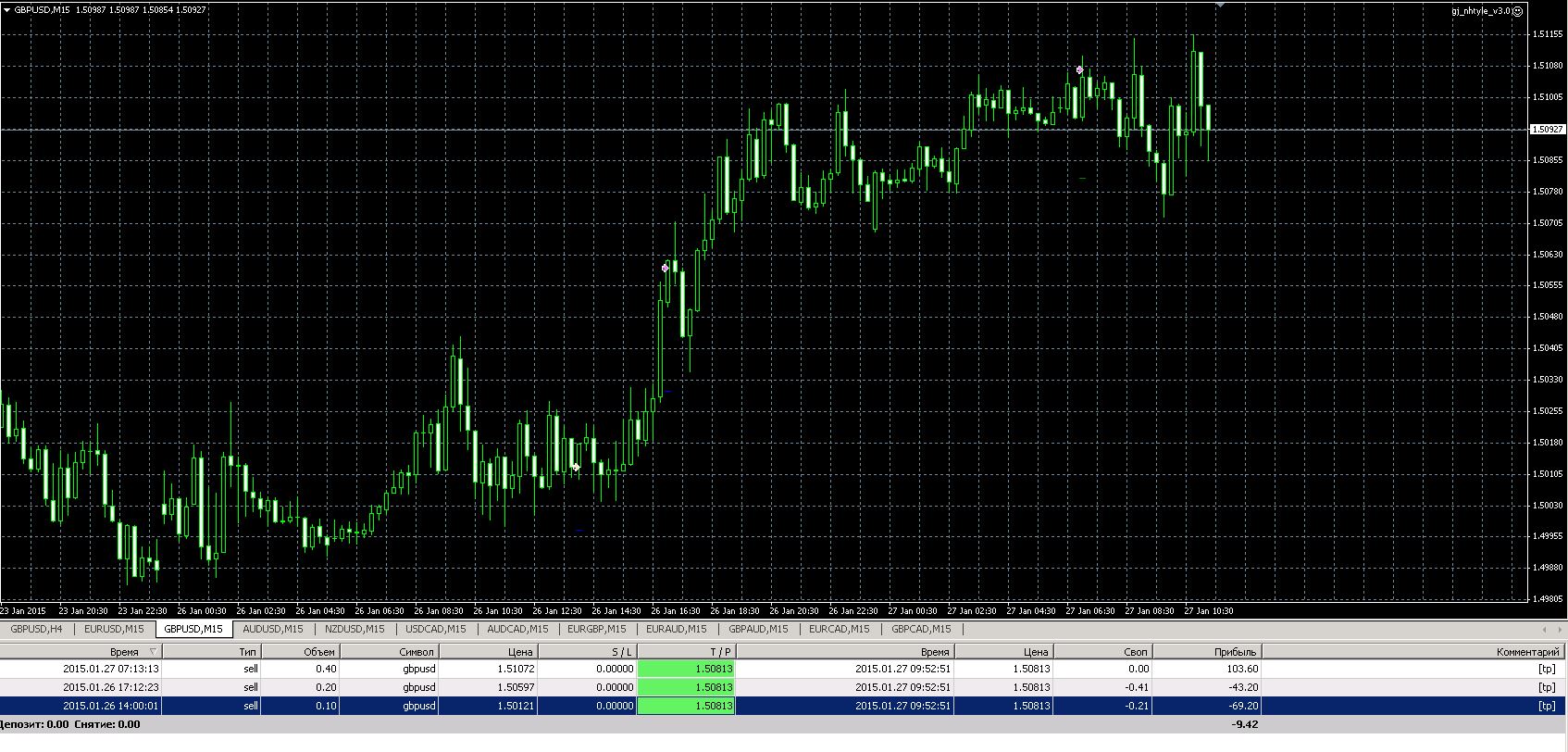Image resolution: width=1568 pixels, height=752 pixels.
Task: Click the sell arrow marker near 1.50597
Action: pyautogui.click(x=665, y=268)
